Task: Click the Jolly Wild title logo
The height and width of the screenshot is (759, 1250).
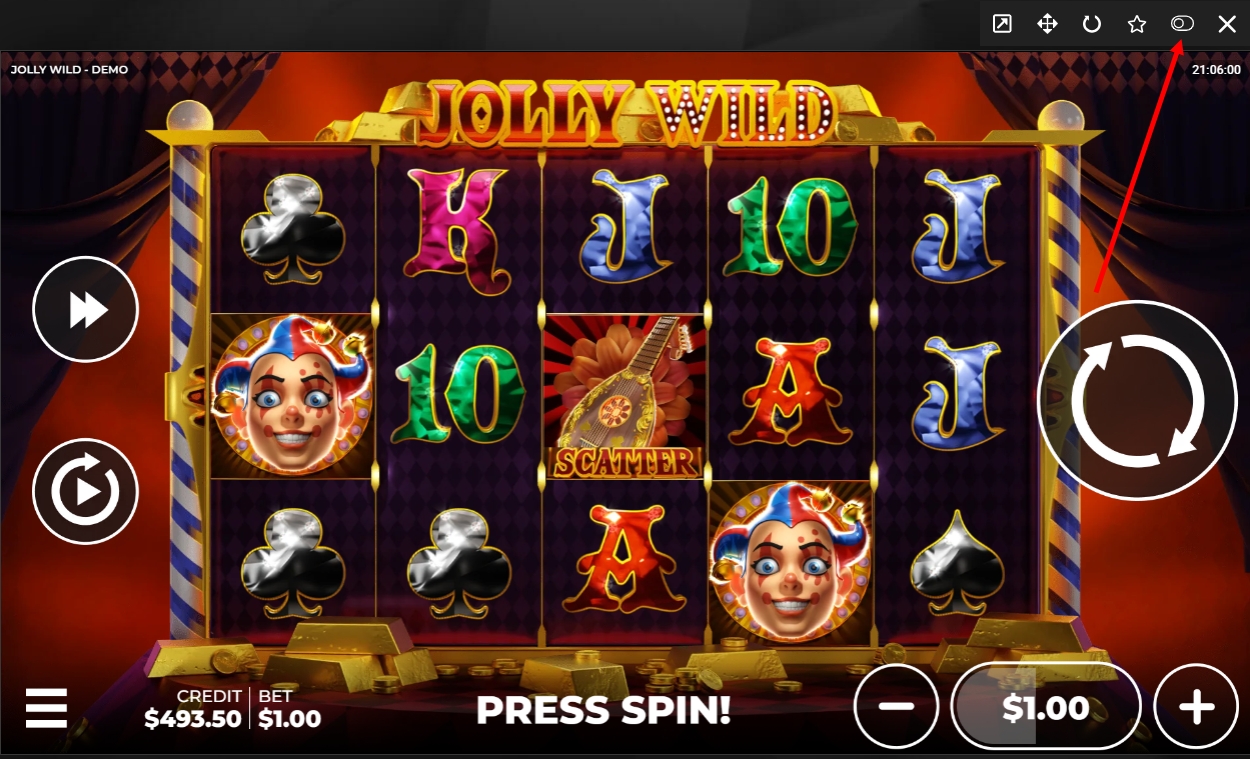Action: pyautogui.click(x=625, y=112)
